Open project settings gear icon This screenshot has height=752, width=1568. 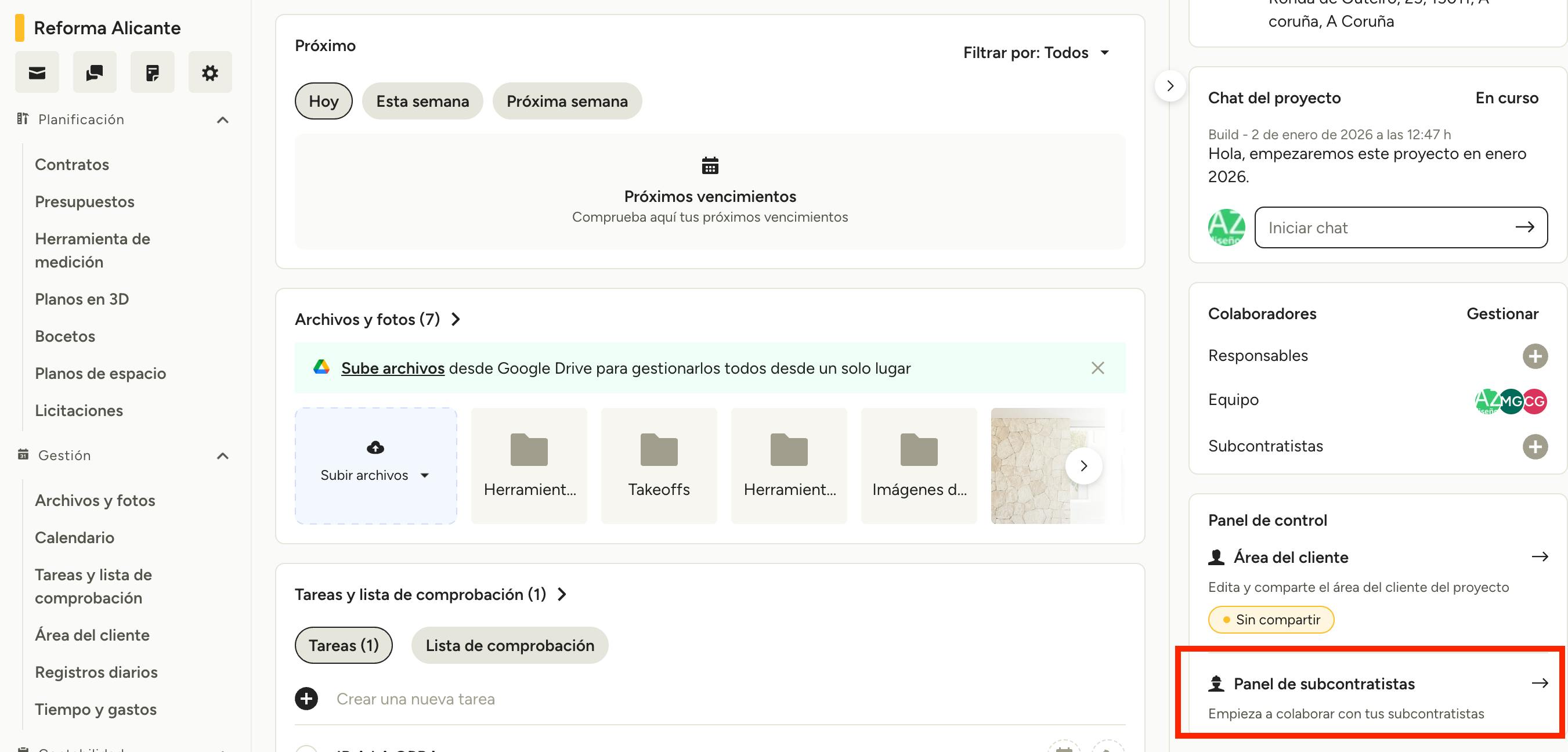point(210,73)
